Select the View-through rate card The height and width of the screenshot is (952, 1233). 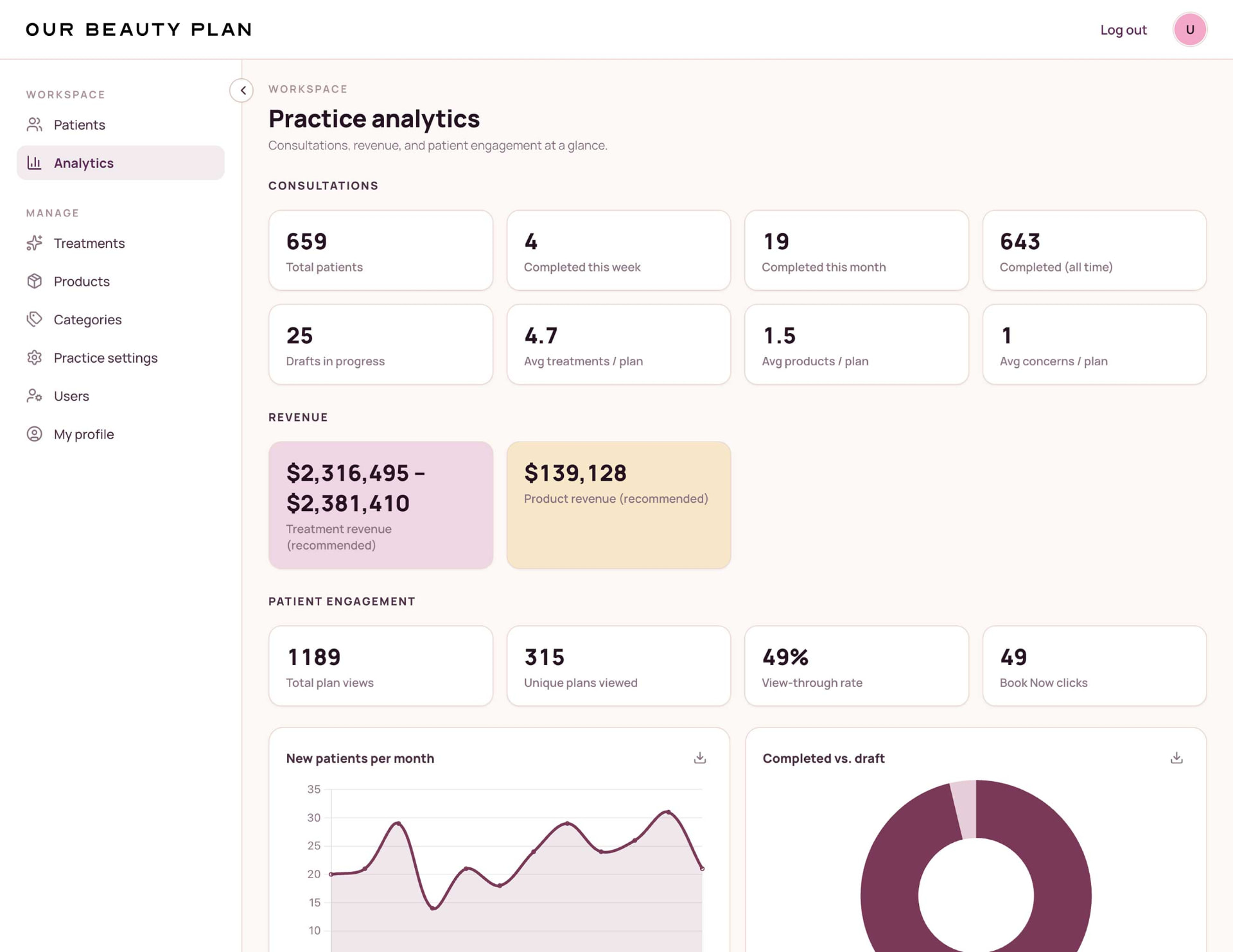coord(857,666)
